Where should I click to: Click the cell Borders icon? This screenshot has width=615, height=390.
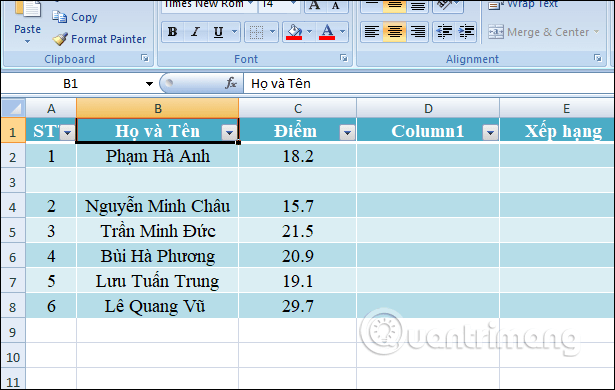click(x=257, y=32)
